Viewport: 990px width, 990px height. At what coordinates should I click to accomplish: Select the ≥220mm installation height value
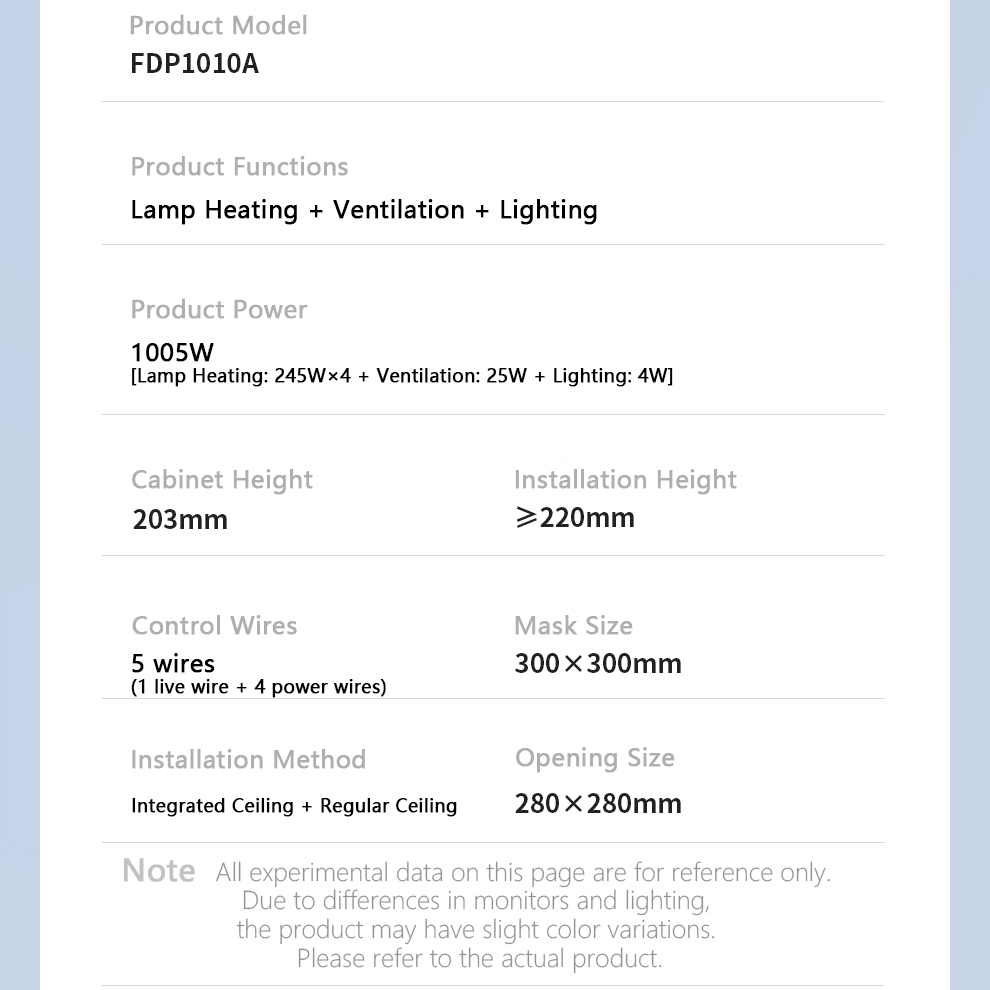(x=575, y=518)
